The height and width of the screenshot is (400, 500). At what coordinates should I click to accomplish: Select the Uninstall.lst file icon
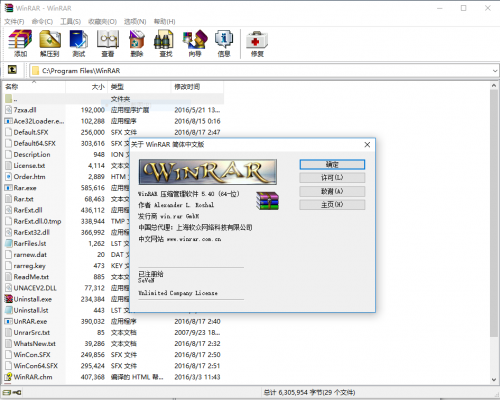(9, 310)
